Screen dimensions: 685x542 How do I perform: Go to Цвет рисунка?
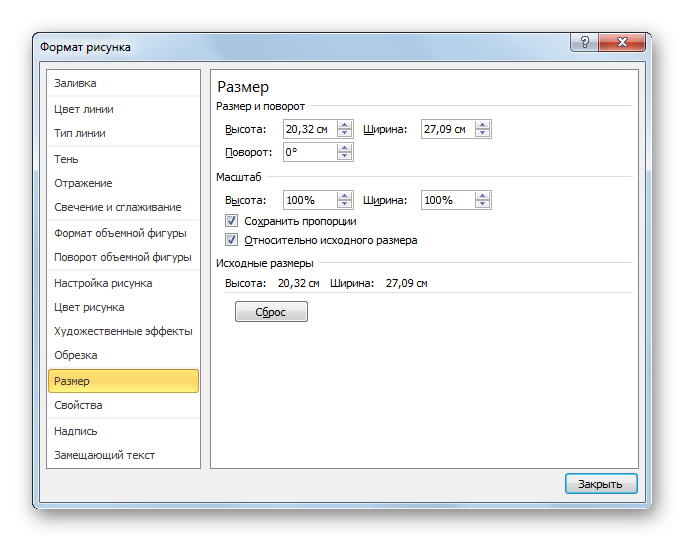[x=123, y=307]
